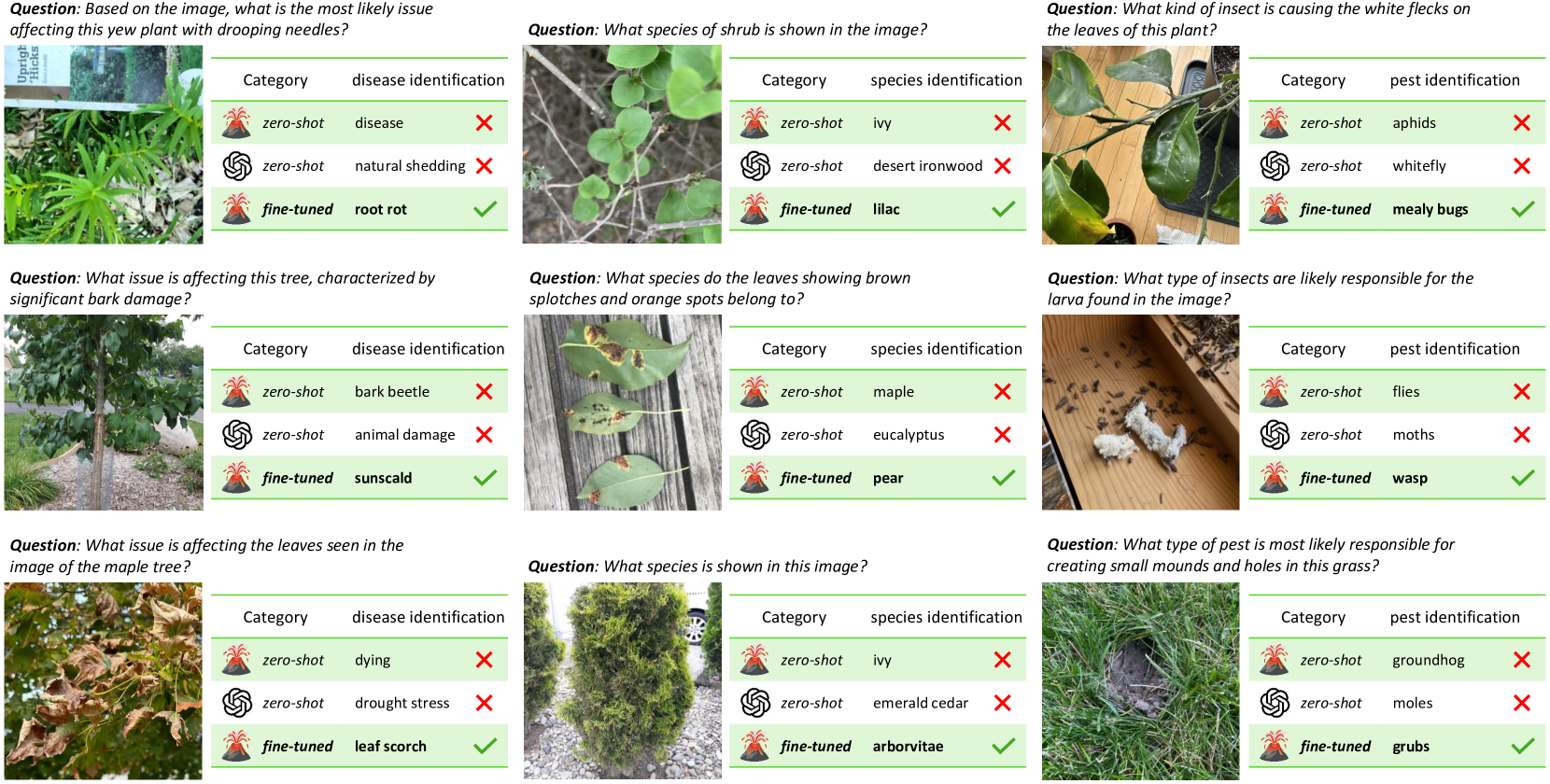The width and height of the screenshot is (1550, 784).
Task: Click the red X beside "emerald cedar"
Action: (x=1003, y=703)
